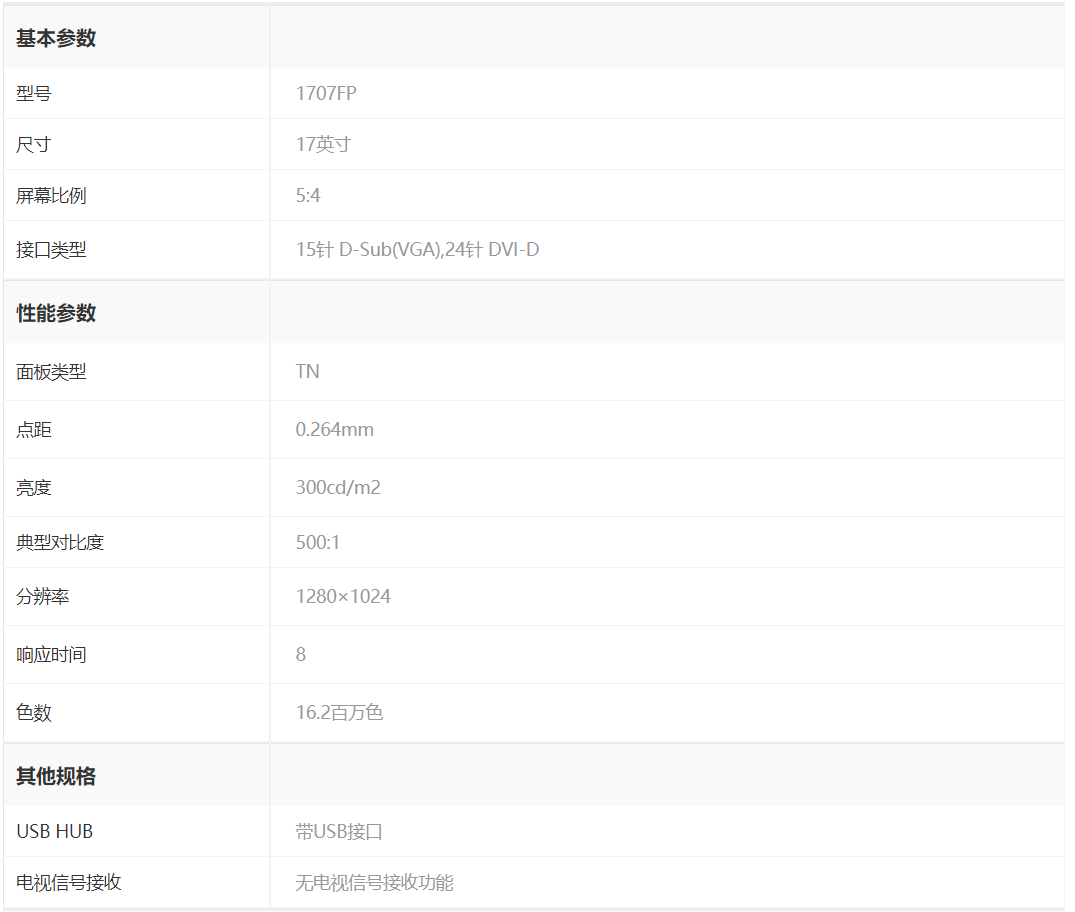Select the 分辨率 label
Screen dimensions: 1075x912
(x=43, y=597)
